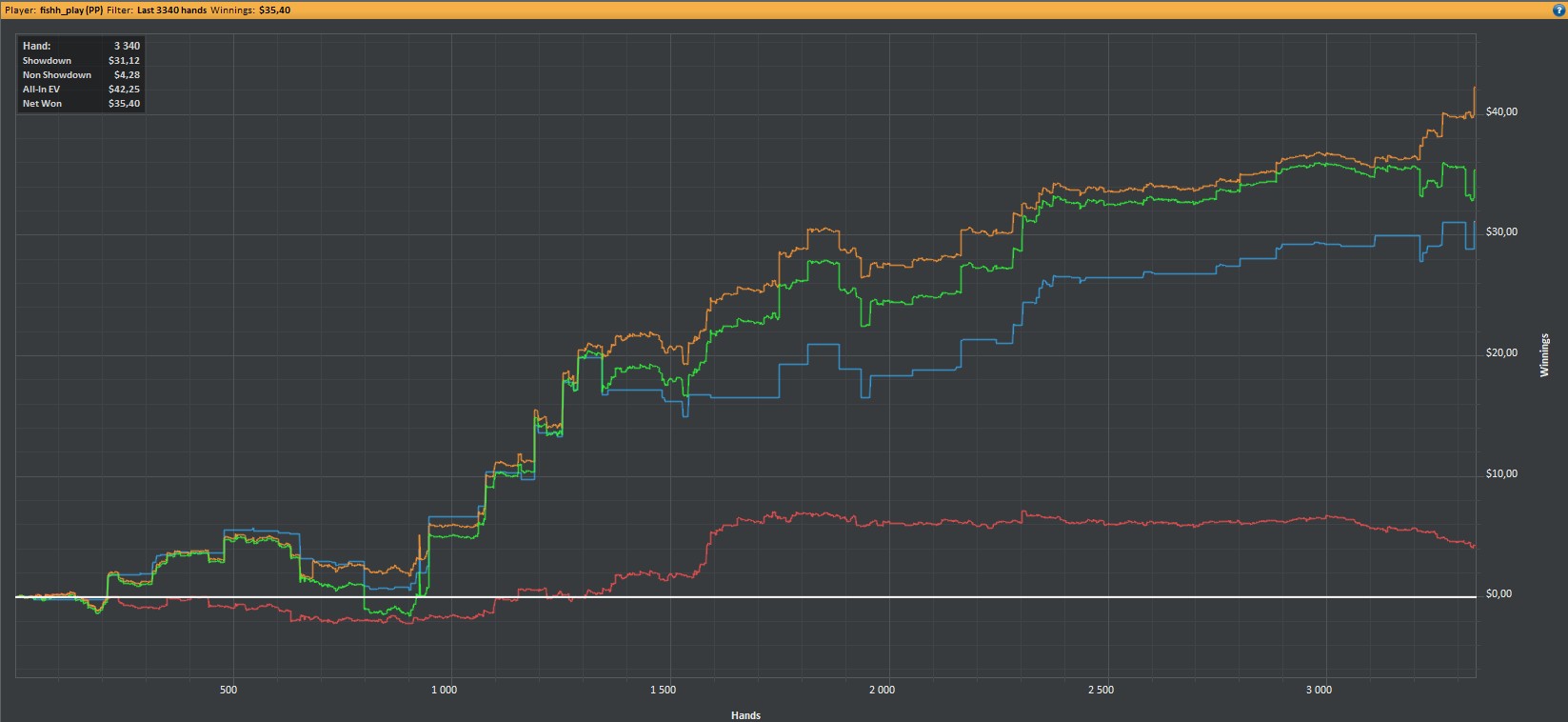This screenshot has width=1568, height=722.
Task: Select the hand count 3 340 in the legend
Action: coord(127,46)
